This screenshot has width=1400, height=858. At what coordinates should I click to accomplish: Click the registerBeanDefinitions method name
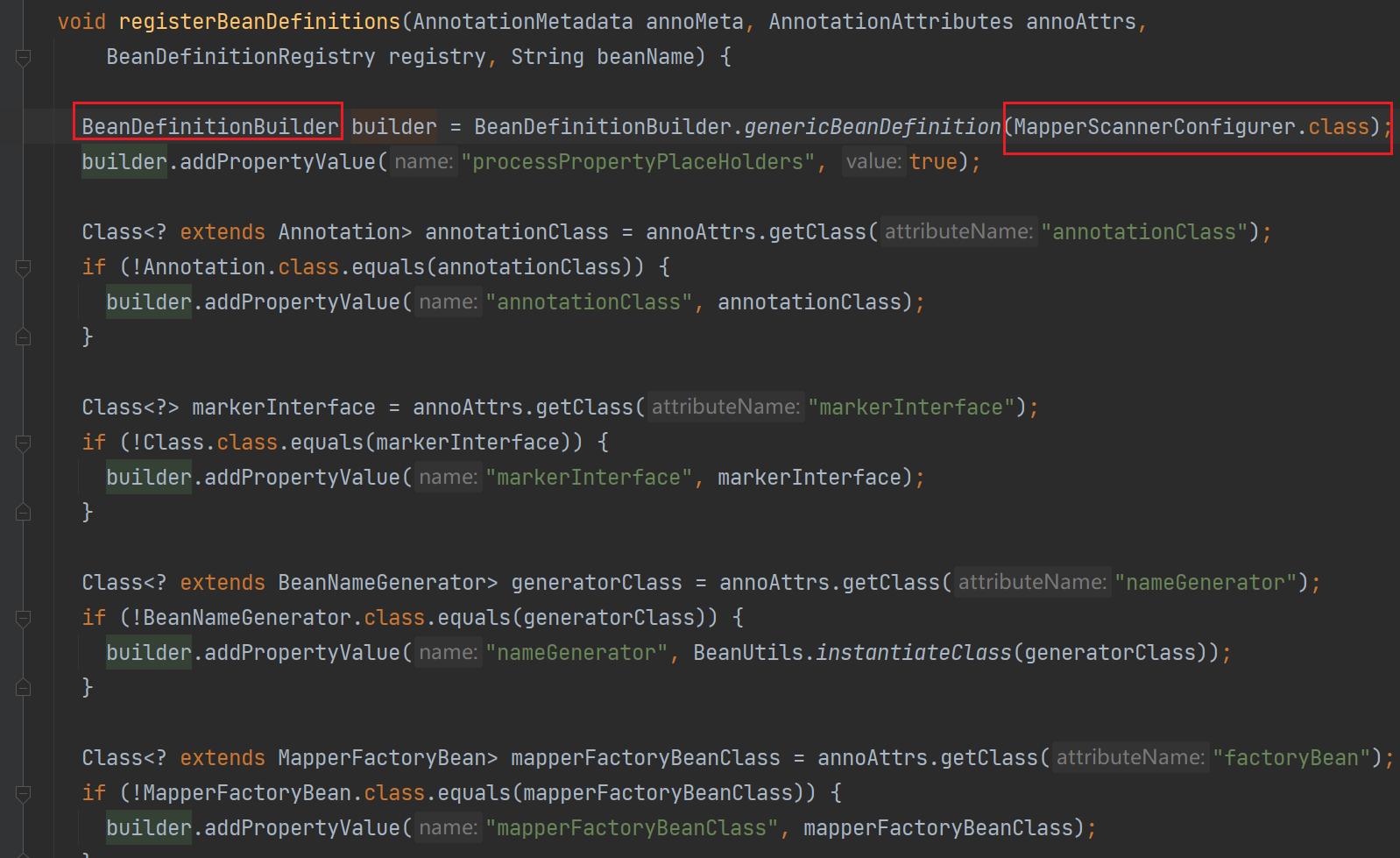259,22
